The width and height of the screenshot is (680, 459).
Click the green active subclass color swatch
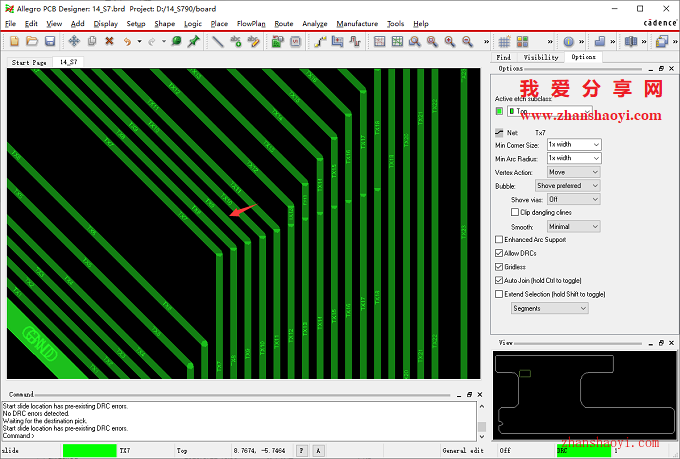coord(499,111)
